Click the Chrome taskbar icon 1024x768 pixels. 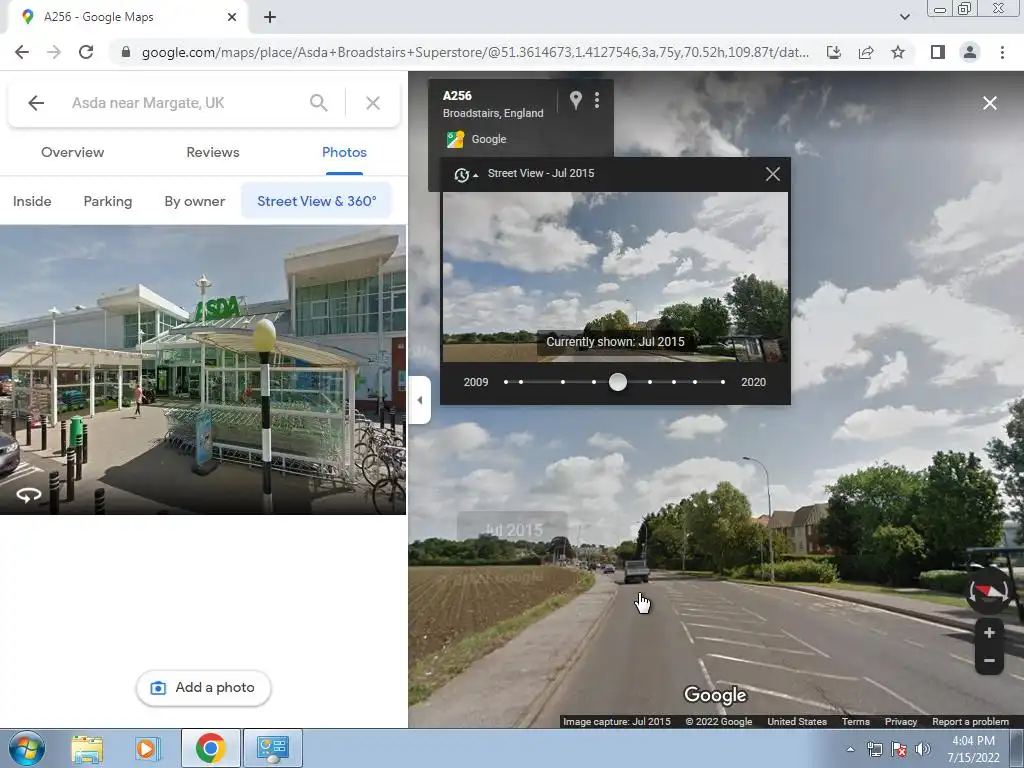(x=210, y=748)
